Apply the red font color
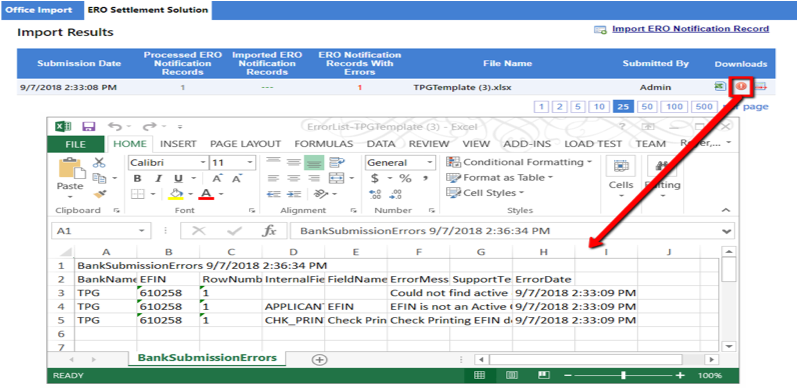This screenshot has height=391, width=797. [206, 194]
